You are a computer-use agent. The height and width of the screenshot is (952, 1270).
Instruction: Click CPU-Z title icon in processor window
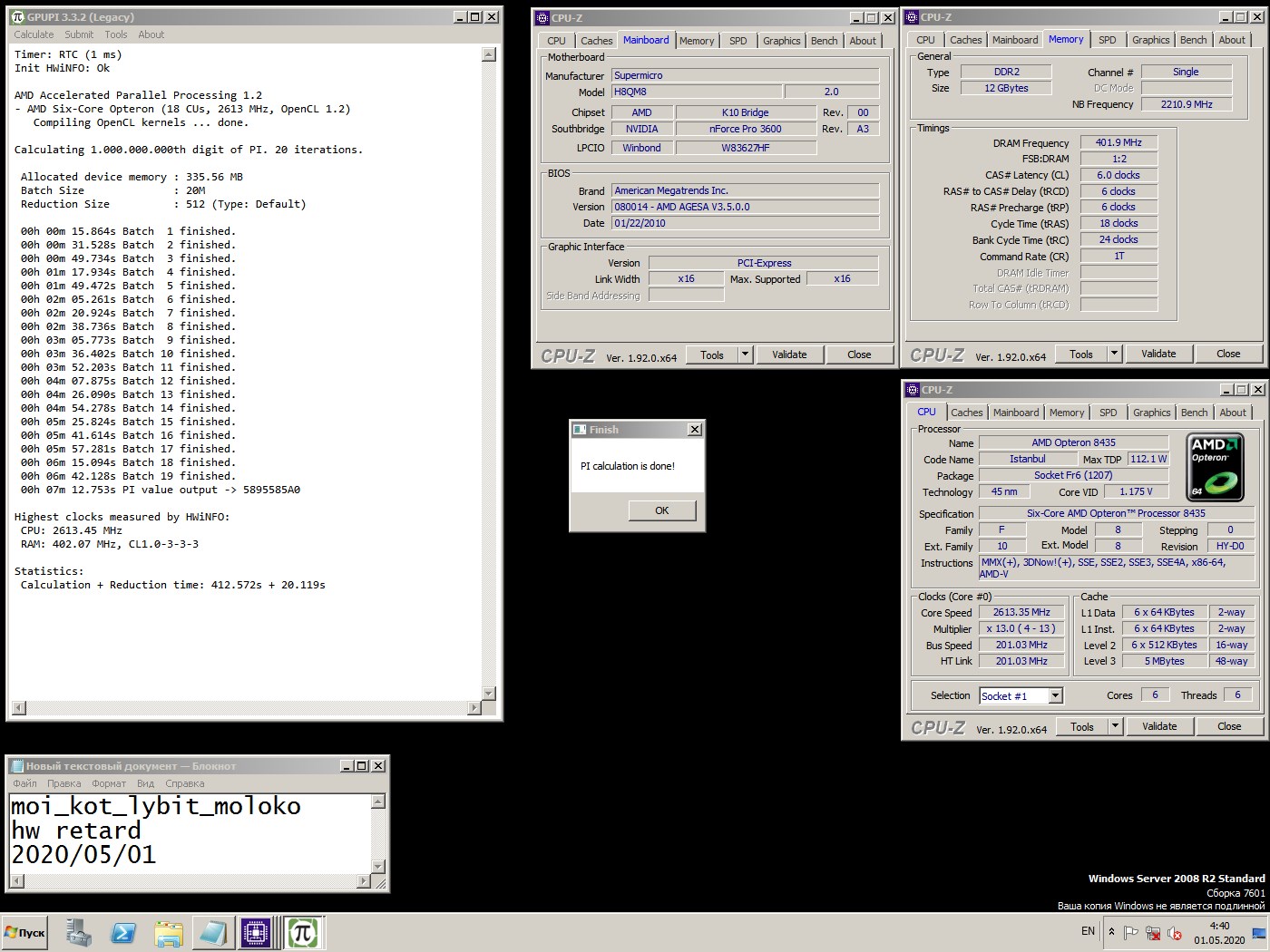click(x=913, y=390)
